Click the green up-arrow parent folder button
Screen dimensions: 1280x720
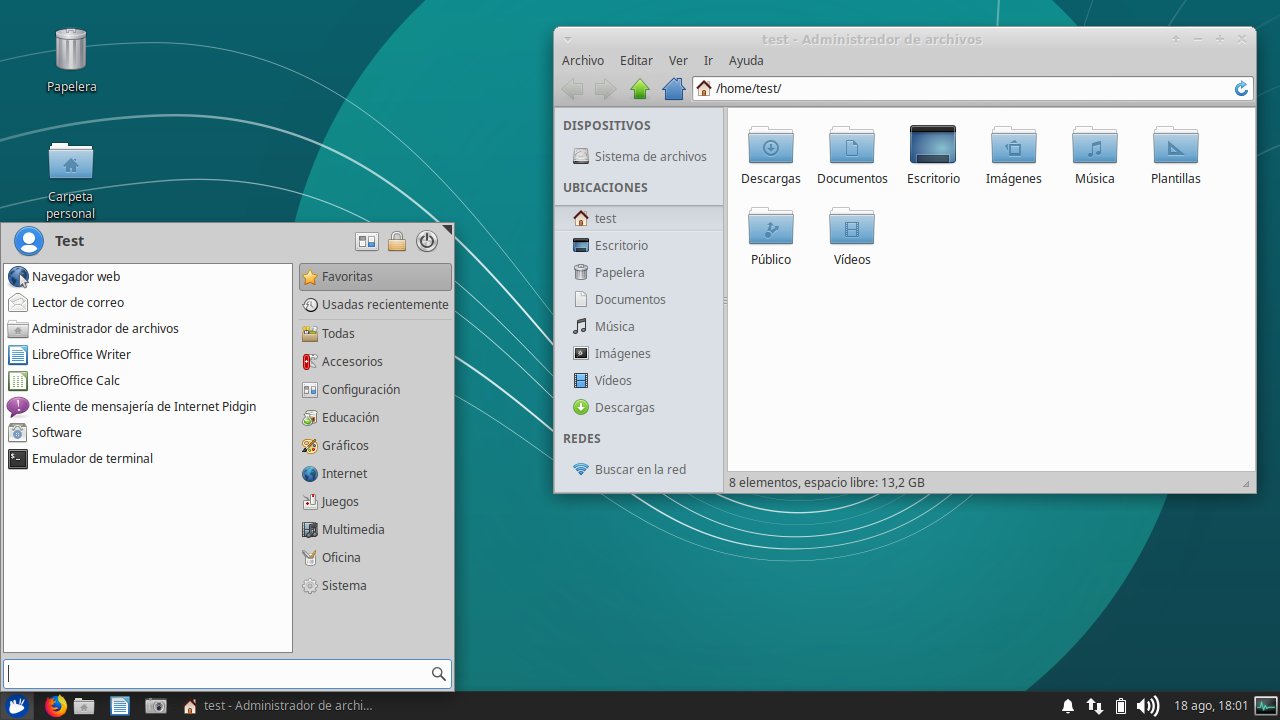pyautogui.click(x=640, y=89)
